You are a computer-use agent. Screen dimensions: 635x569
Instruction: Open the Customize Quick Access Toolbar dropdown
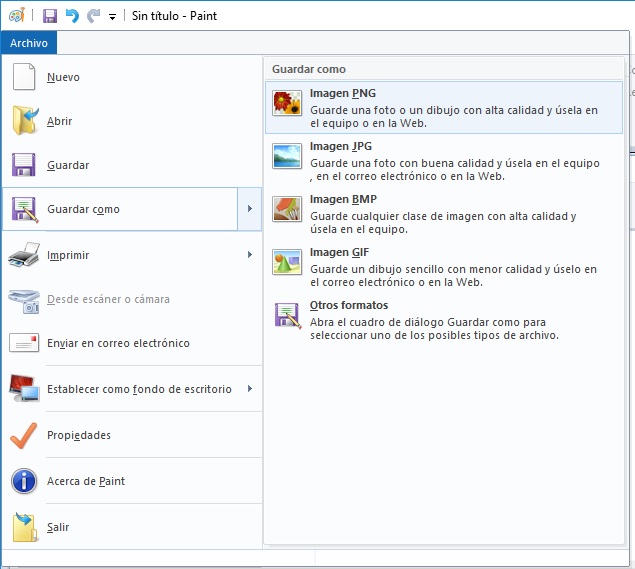click(x=112, y=17)
